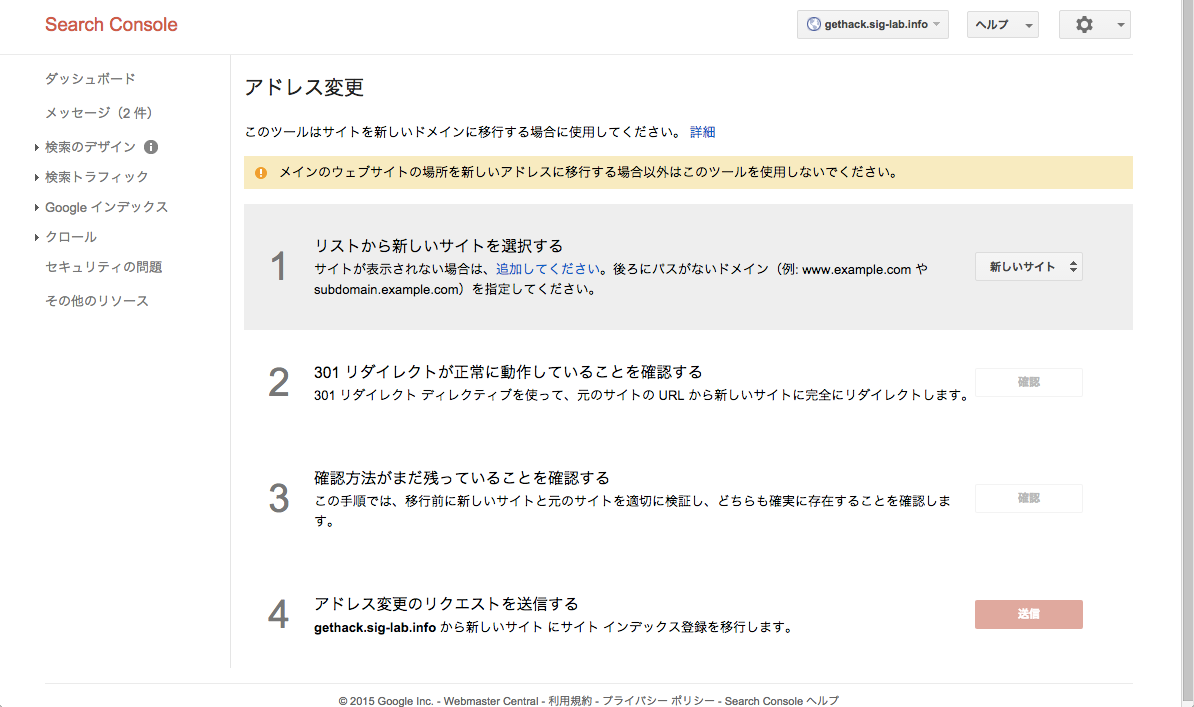Click the Search Console ヘルプ footer link

[781, 701]
